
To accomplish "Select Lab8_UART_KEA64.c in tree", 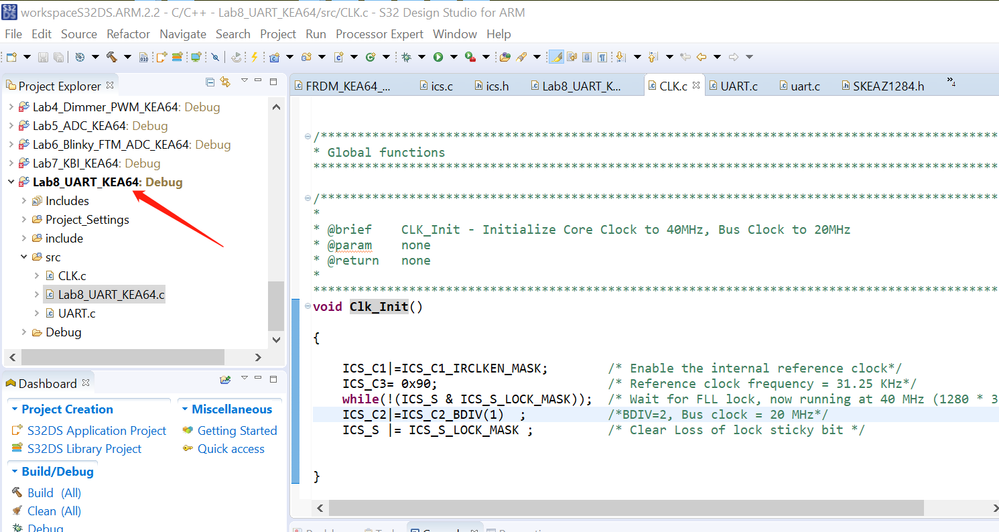I will point(111,294).
